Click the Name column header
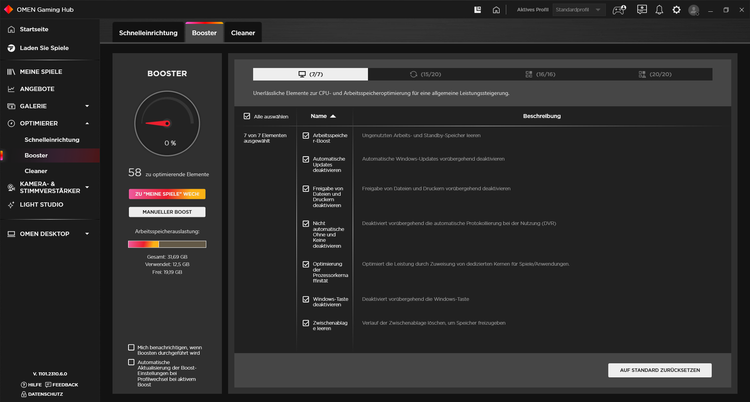This screenshot has height=402, width=750. (x=319, y=116)
